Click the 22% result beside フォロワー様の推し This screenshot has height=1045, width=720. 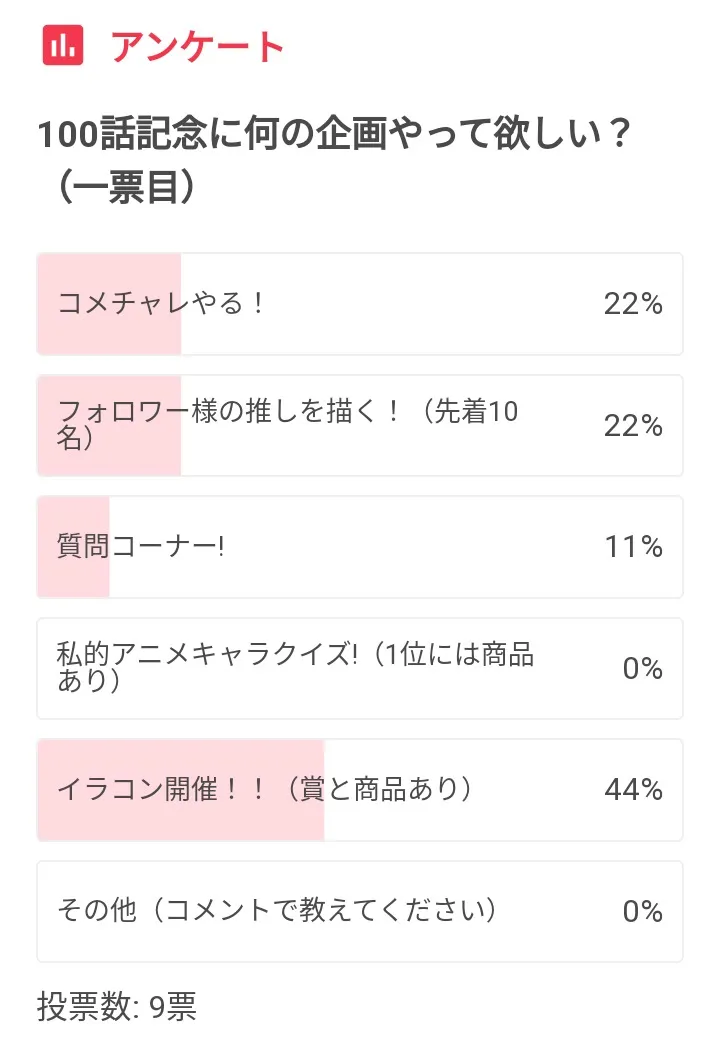[633, 426]
